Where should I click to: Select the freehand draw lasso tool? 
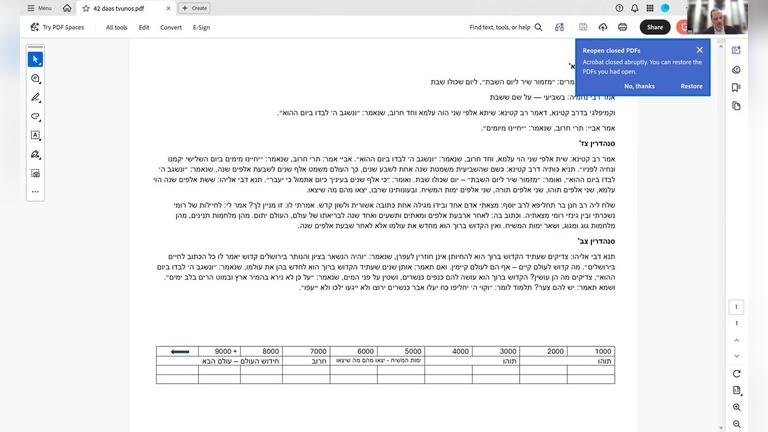(35, 116)
